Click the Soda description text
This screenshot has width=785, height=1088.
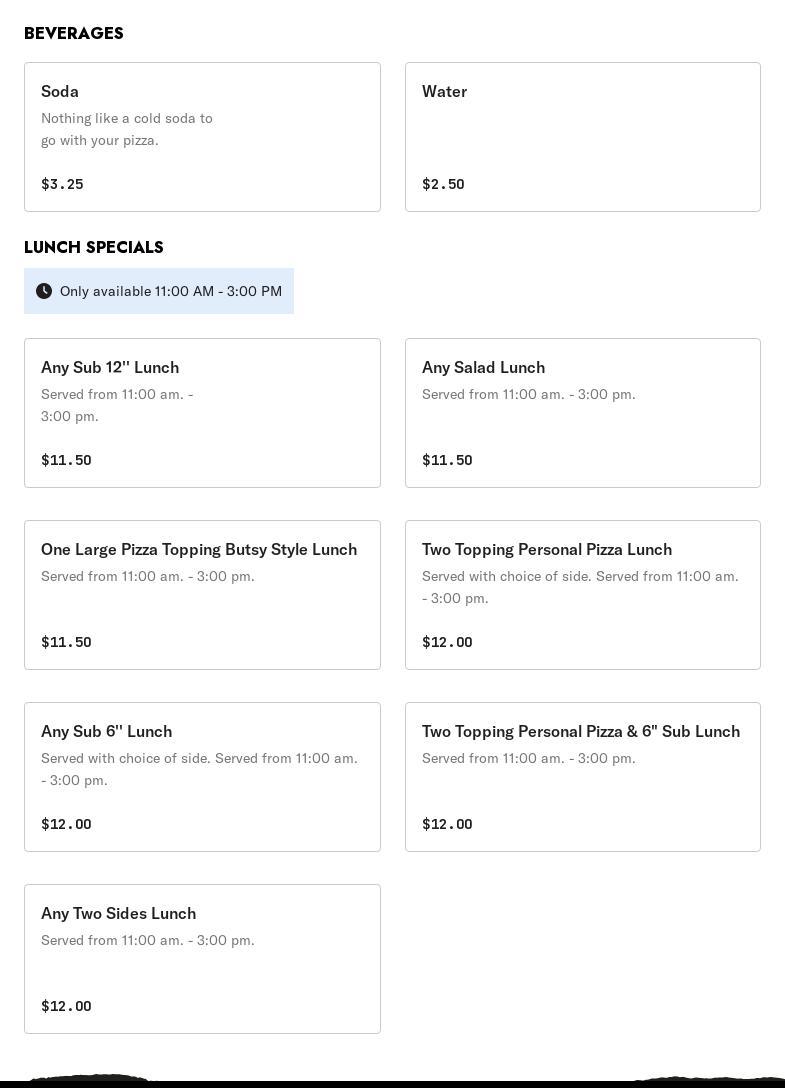coord(127,129)
